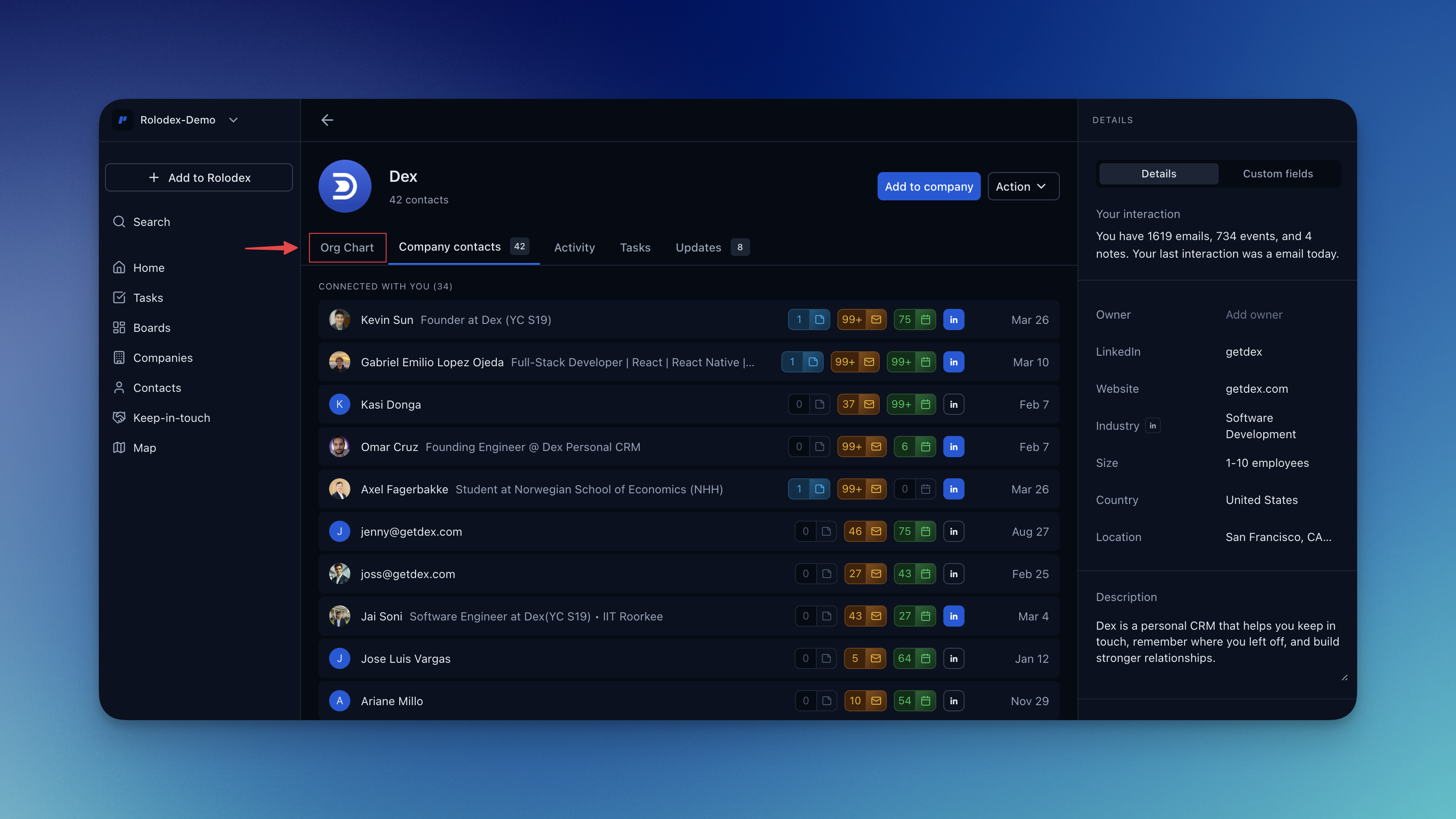The image size is (1456, 819).
Task: Open the jenny@getdex.com contact
Action: pyautogui.click(x=689, y=532)
